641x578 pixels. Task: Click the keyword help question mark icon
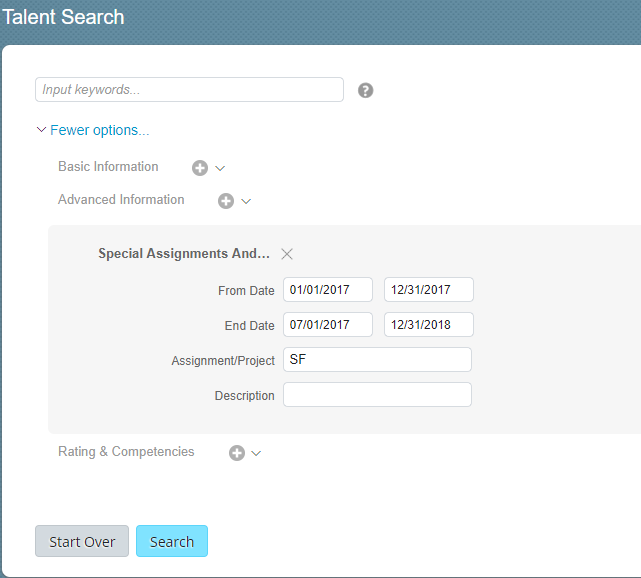(x=365, y=90)
